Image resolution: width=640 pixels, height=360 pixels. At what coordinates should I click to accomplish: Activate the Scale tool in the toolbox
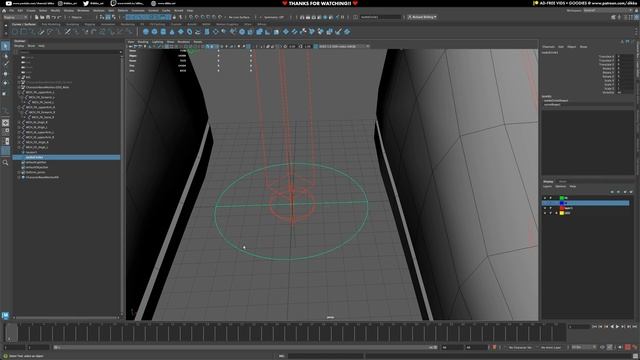pyautogui.click(x=5, y=93)
